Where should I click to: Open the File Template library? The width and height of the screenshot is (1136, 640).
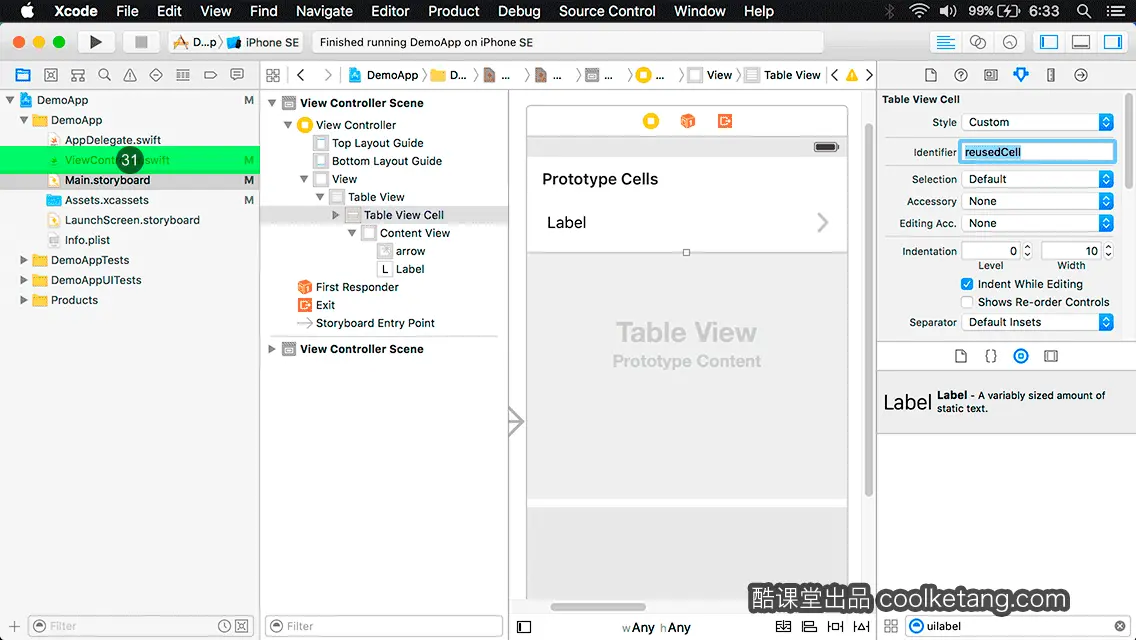(961, 356)
